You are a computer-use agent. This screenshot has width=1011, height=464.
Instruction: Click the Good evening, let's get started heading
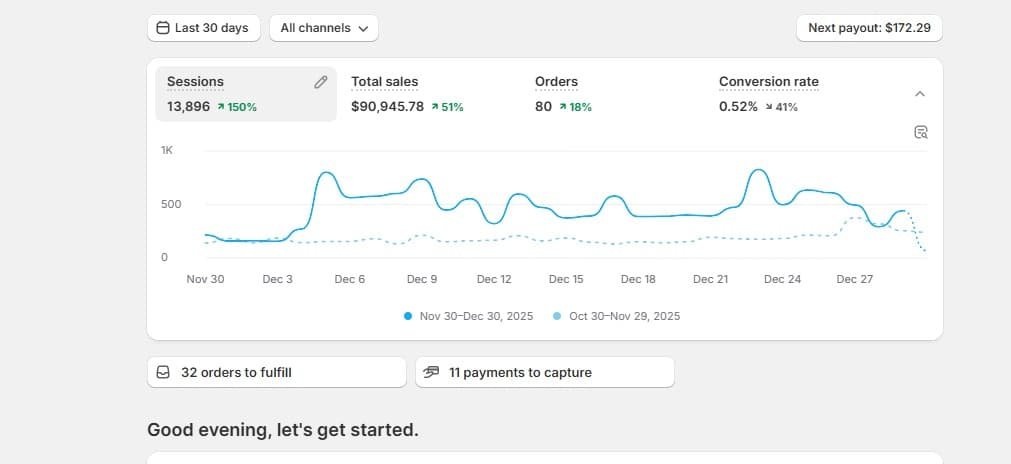coord(283,430)
